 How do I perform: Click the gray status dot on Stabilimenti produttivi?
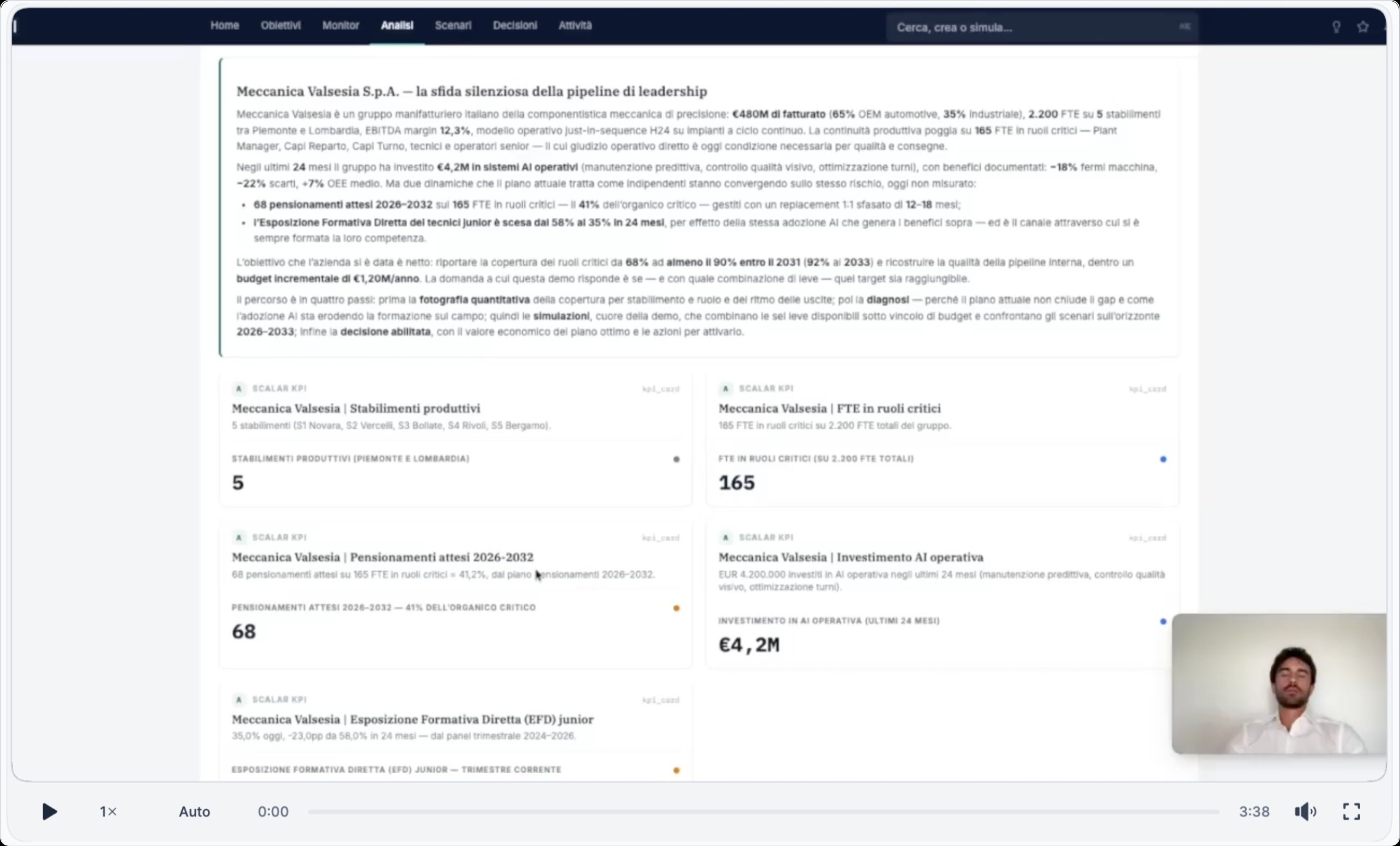click(676, 459)
